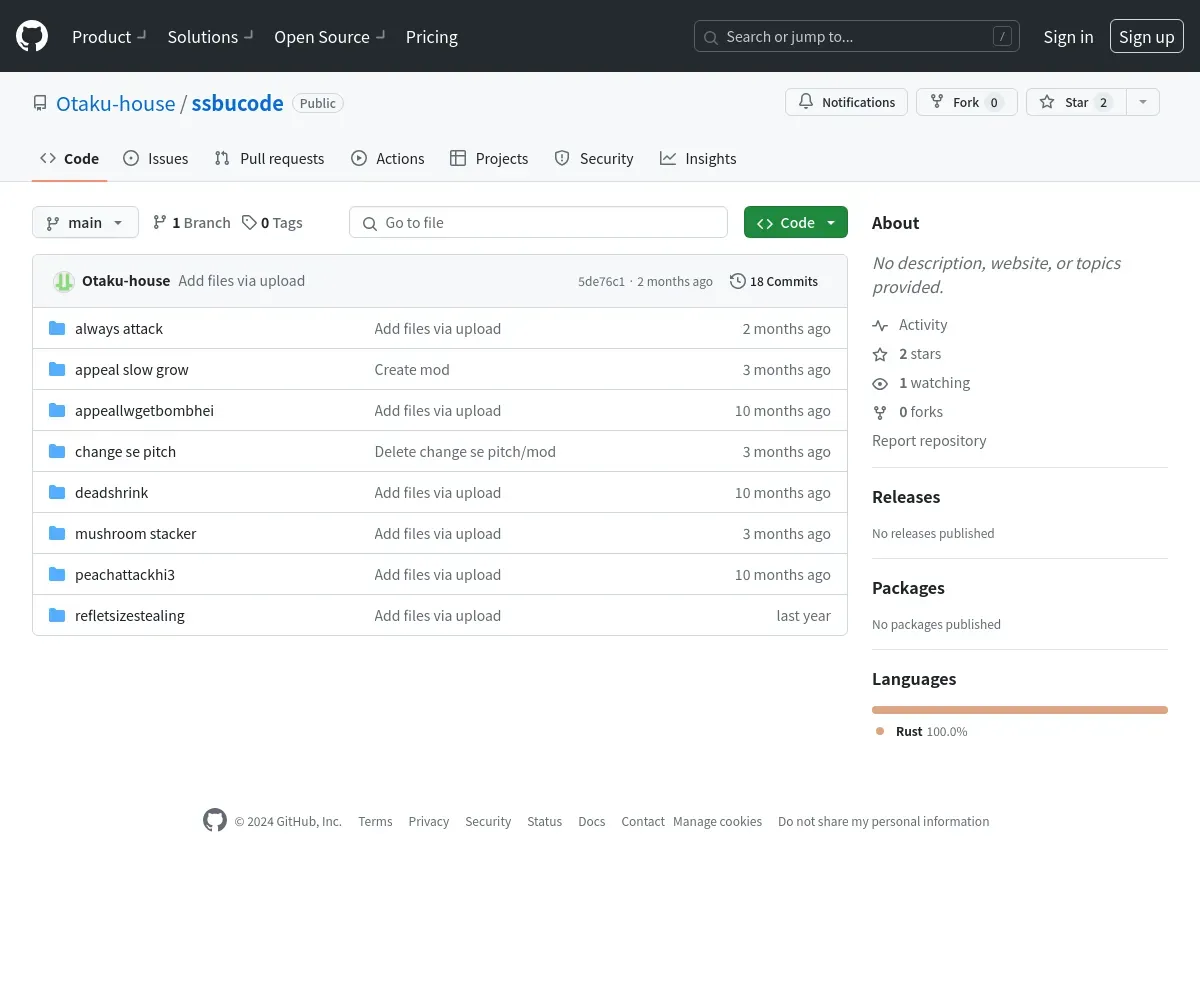
Task: View 18 Commits history
Action: [774, 281]
